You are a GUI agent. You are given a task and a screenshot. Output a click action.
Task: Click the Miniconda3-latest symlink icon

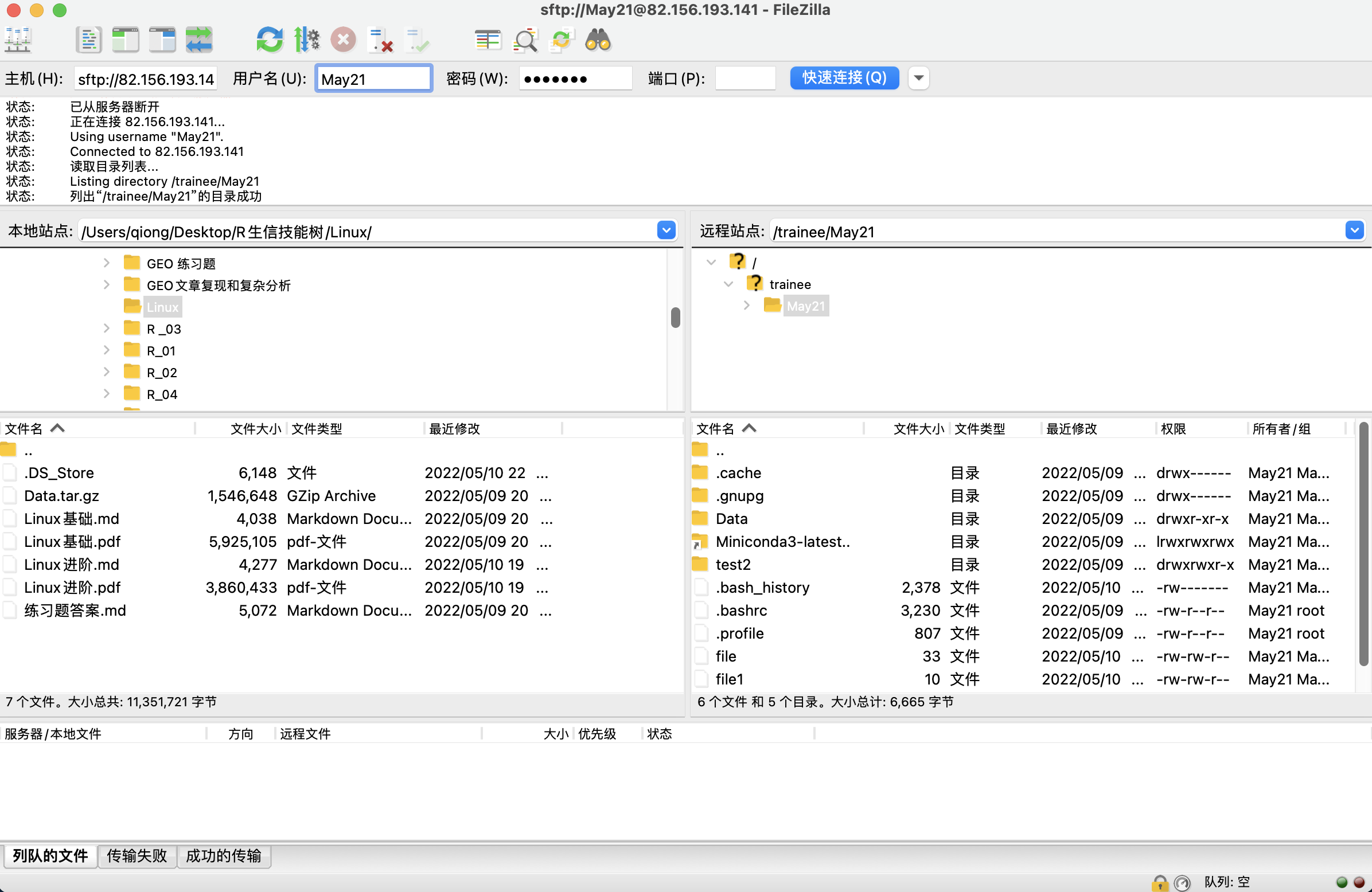click(x=700, y=542)
